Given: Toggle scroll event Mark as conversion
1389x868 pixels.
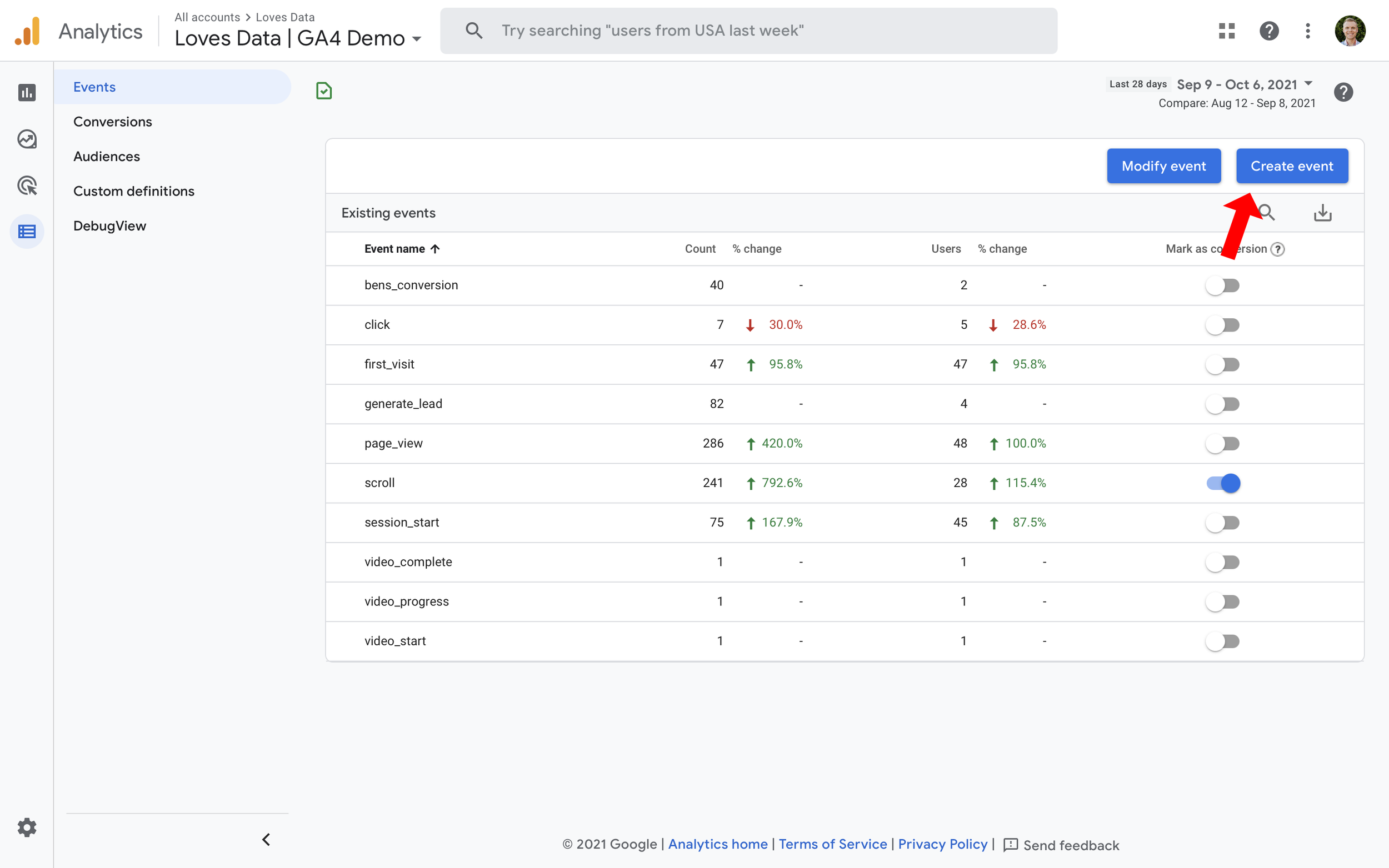Looking at the screenshot, I should pos(1223,483).
